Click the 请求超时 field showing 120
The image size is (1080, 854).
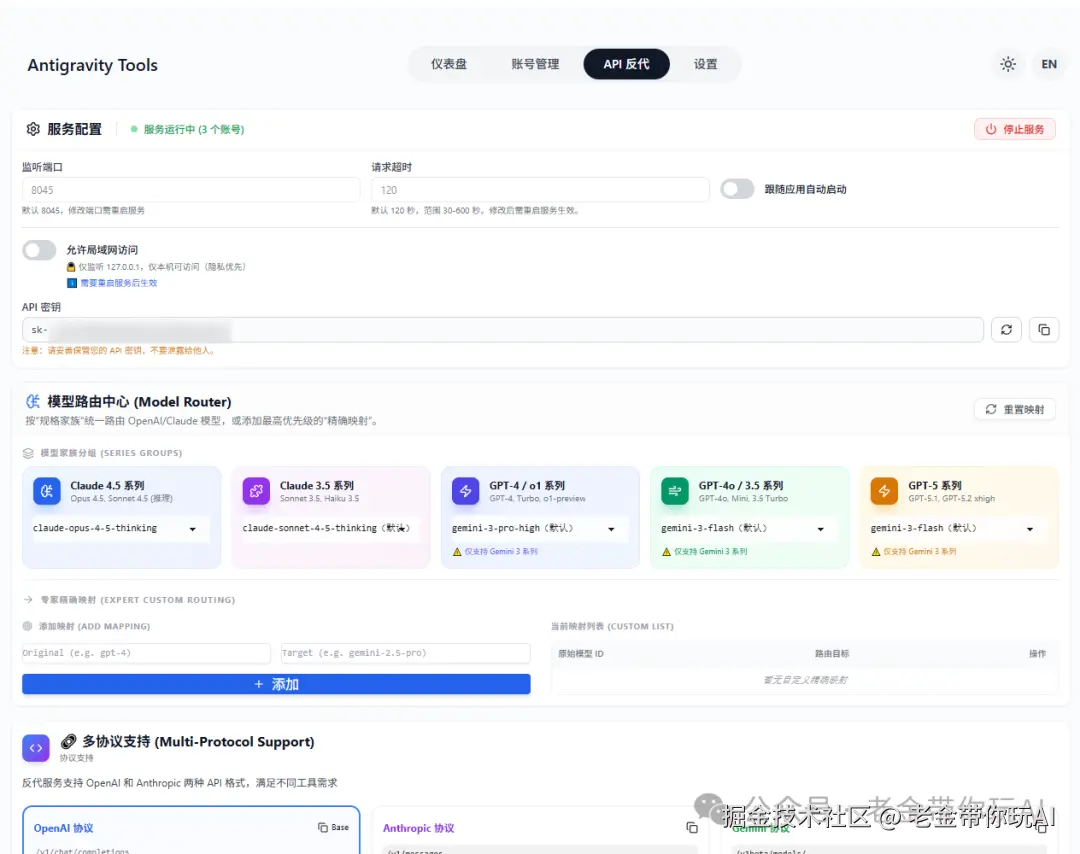point(540,190)
